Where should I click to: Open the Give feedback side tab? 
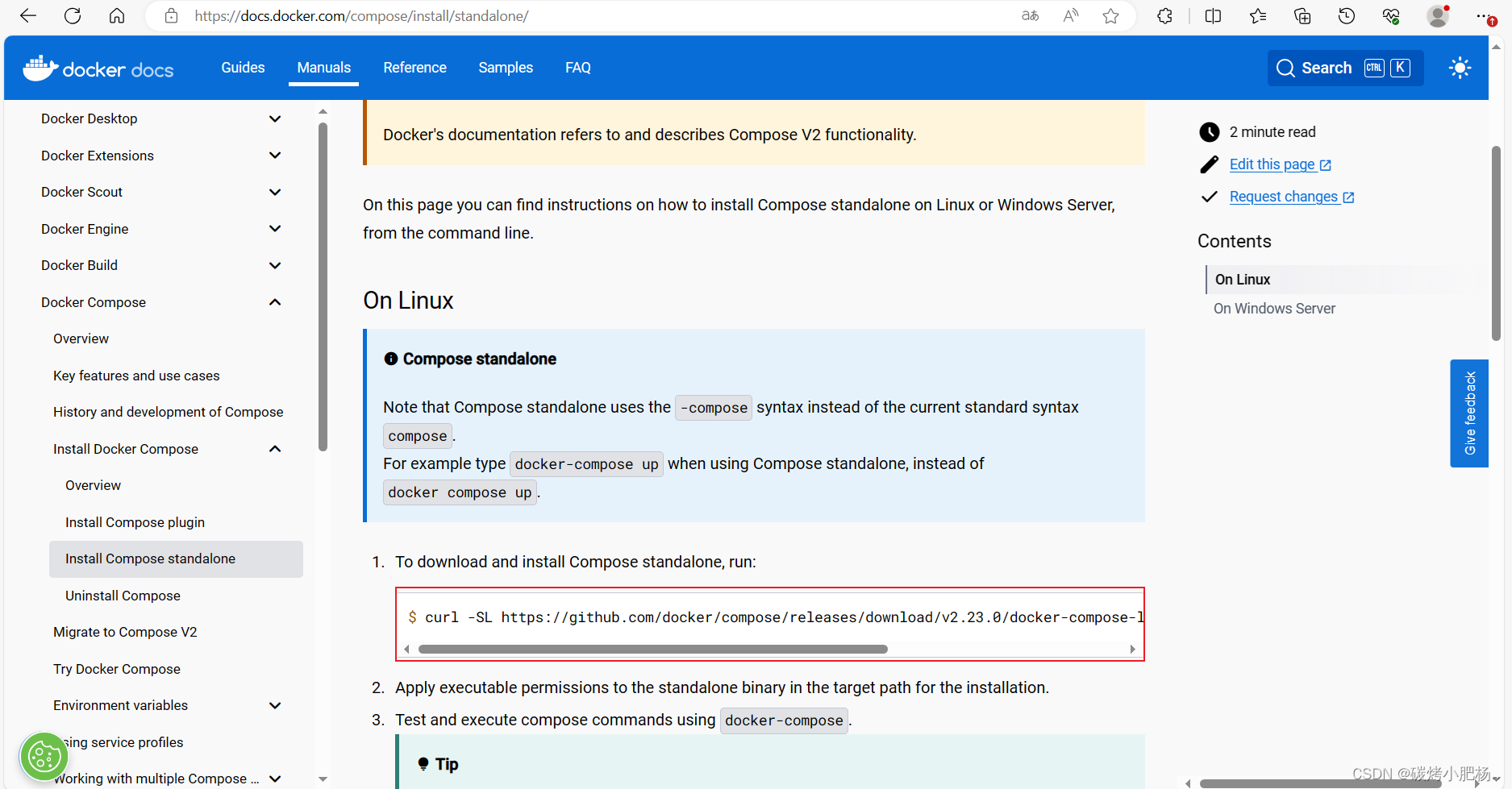(x=1469, y=413)
